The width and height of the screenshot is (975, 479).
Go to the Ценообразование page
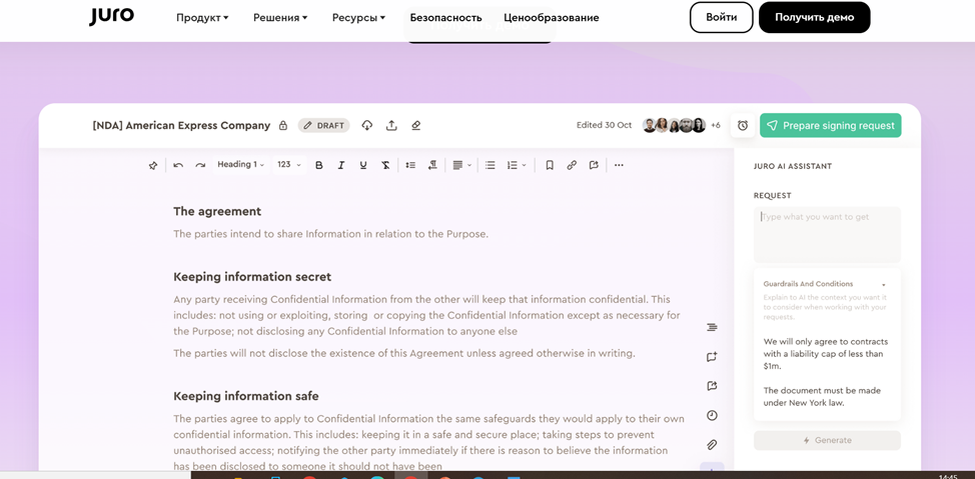point(552,17)
